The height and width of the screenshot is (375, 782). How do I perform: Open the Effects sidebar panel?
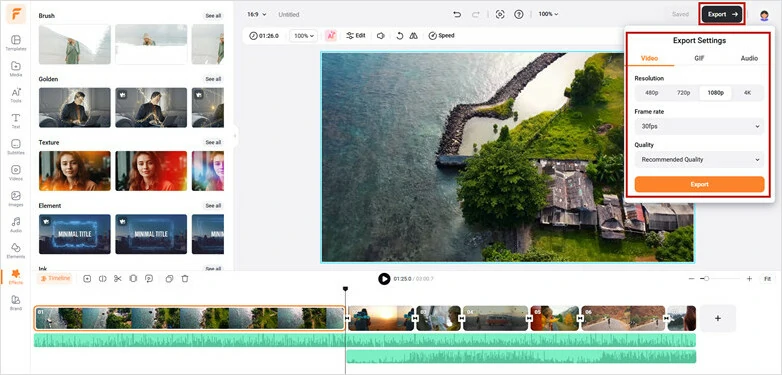[x=16, y=277]
